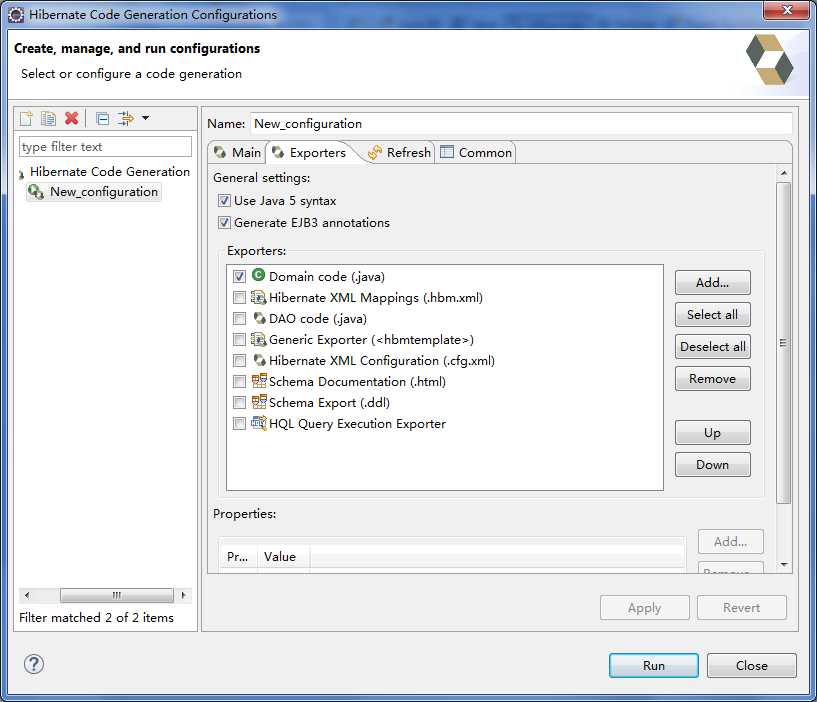This screenshot has width=817, height=702.
Task: Toggle Generate EJB3 annotations checkbox
Action: (x=224, y=223)
